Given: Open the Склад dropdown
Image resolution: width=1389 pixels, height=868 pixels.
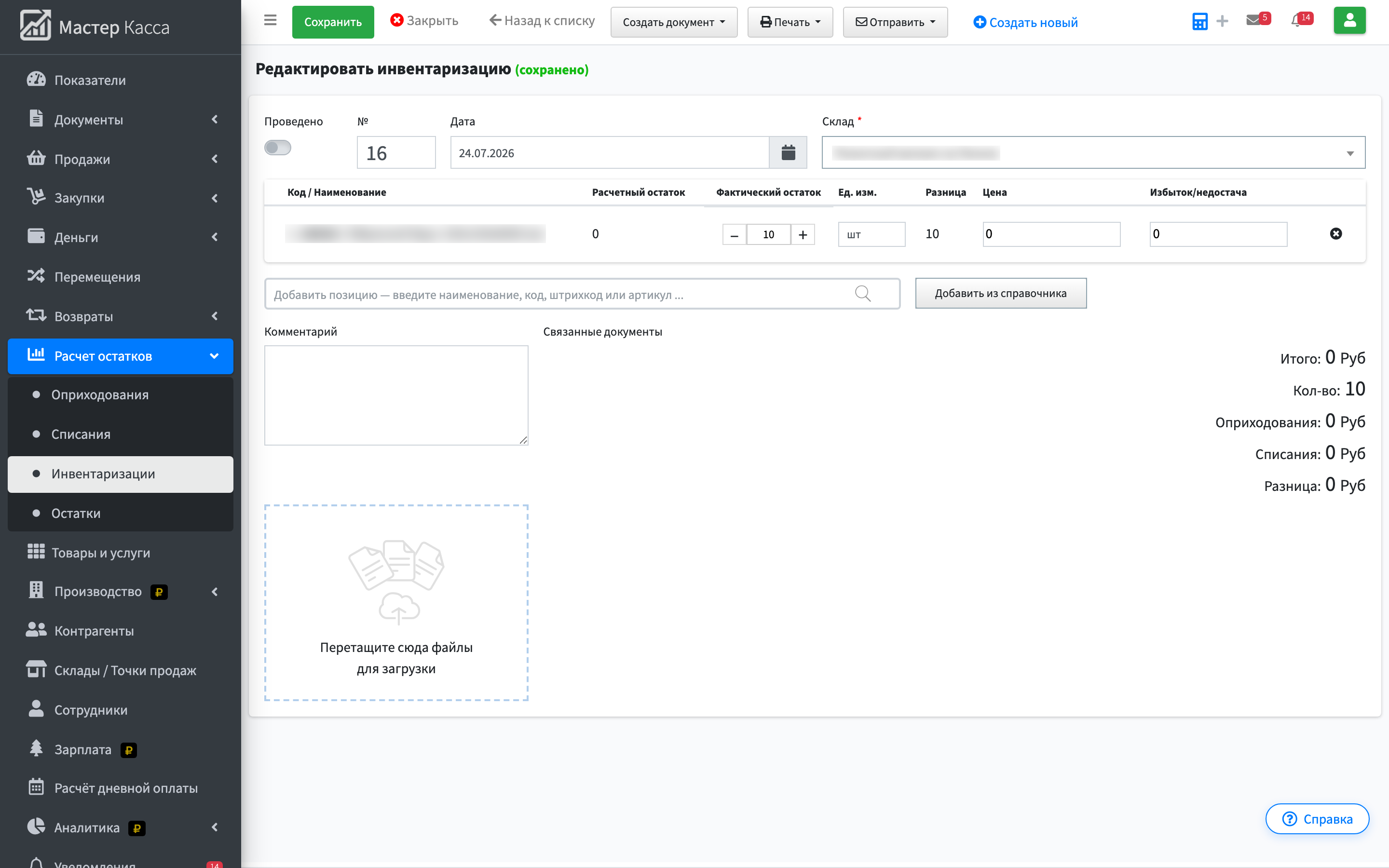Looking at the screenshot, I should point(1093,153).
